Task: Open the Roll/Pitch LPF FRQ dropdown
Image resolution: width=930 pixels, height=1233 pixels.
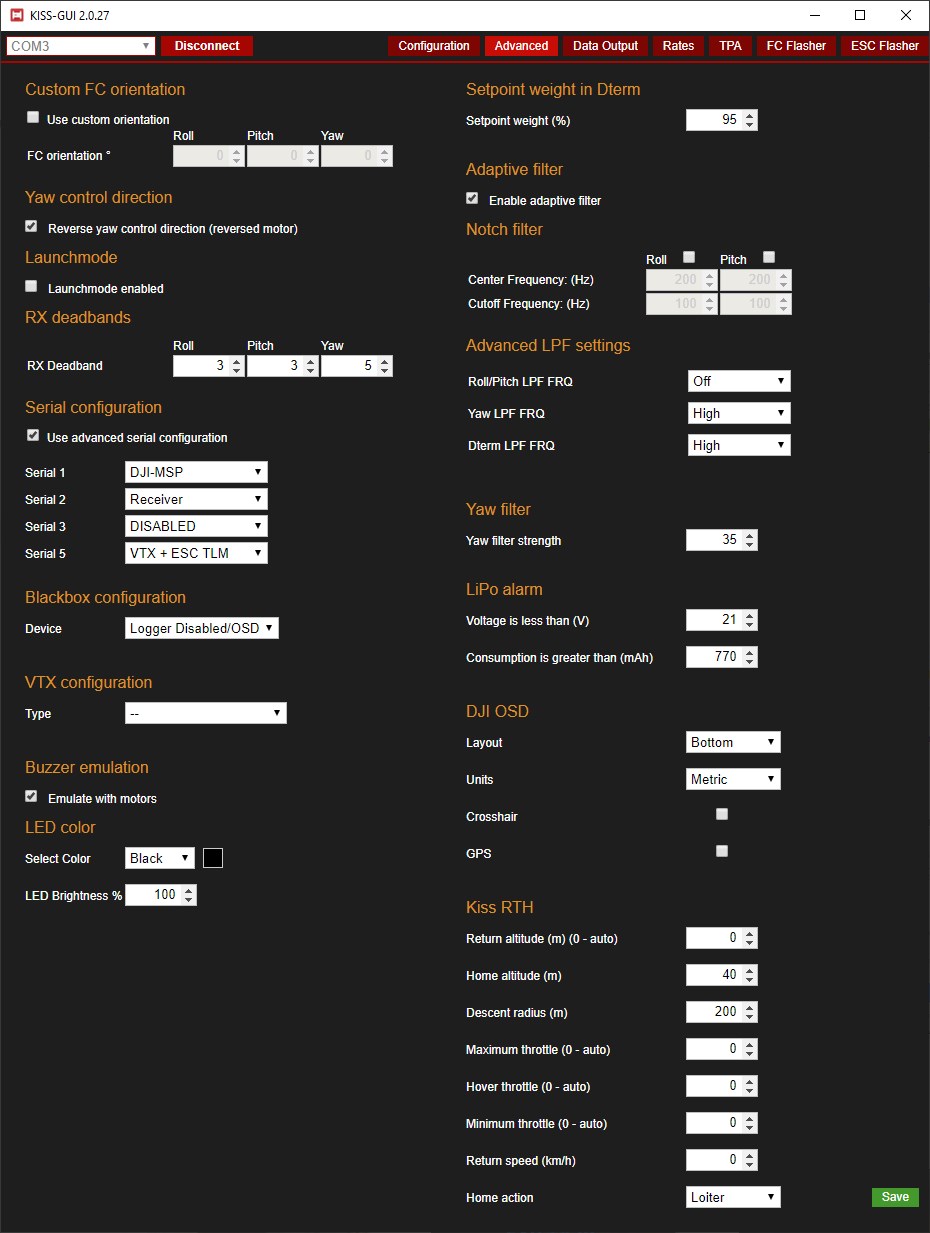Action: [x=740, y=381]
